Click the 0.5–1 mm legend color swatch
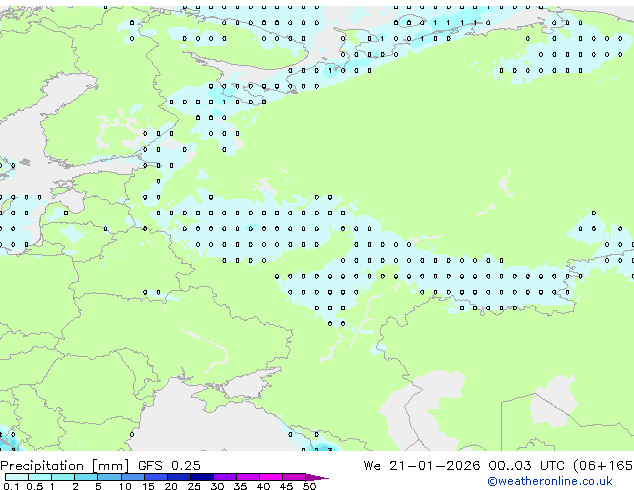 40,477
